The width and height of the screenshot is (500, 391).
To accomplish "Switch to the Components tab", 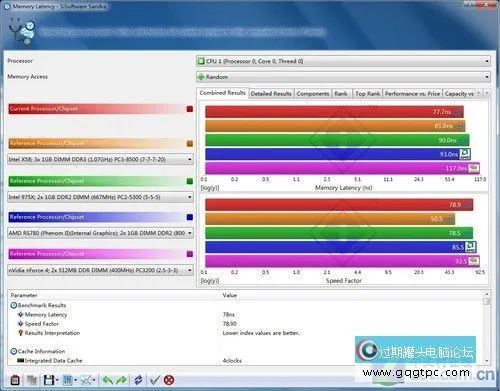I will pyautogui.click(x=313, y=94).
